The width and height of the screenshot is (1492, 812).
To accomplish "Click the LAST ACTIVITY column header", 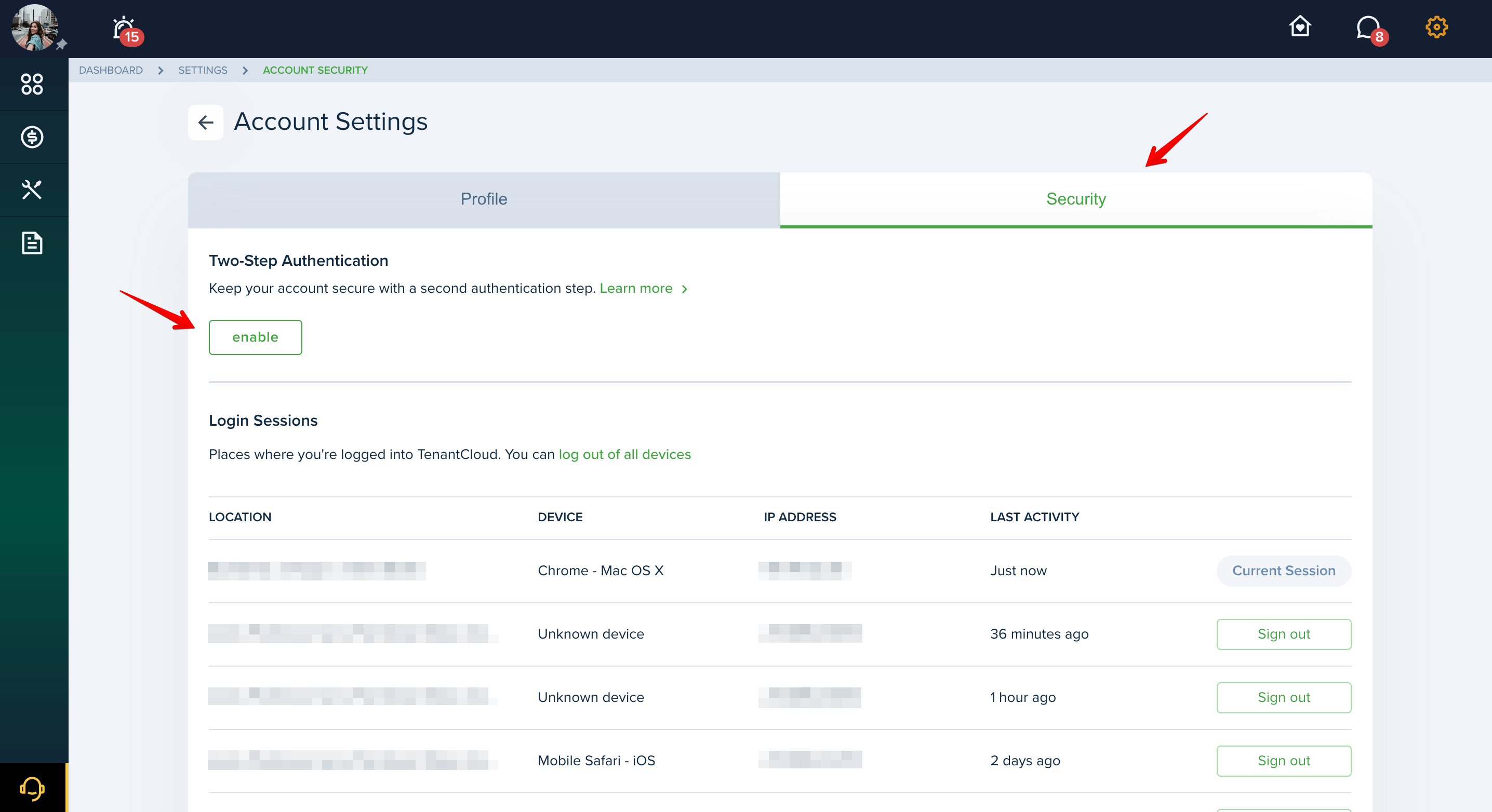I will [x=1034, y=518].
